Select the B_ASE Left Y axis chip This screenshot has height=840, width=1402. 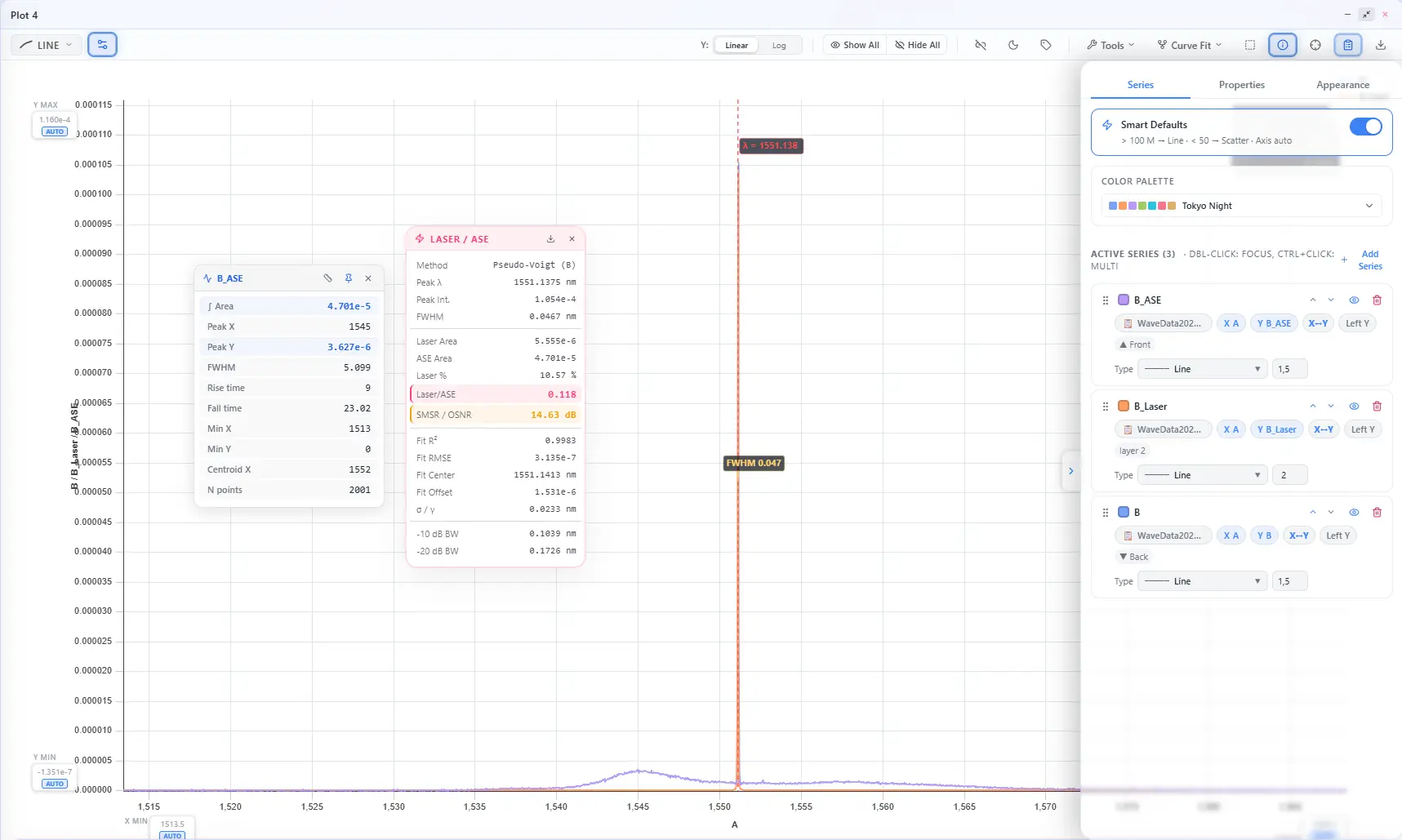click(1357, 323)
